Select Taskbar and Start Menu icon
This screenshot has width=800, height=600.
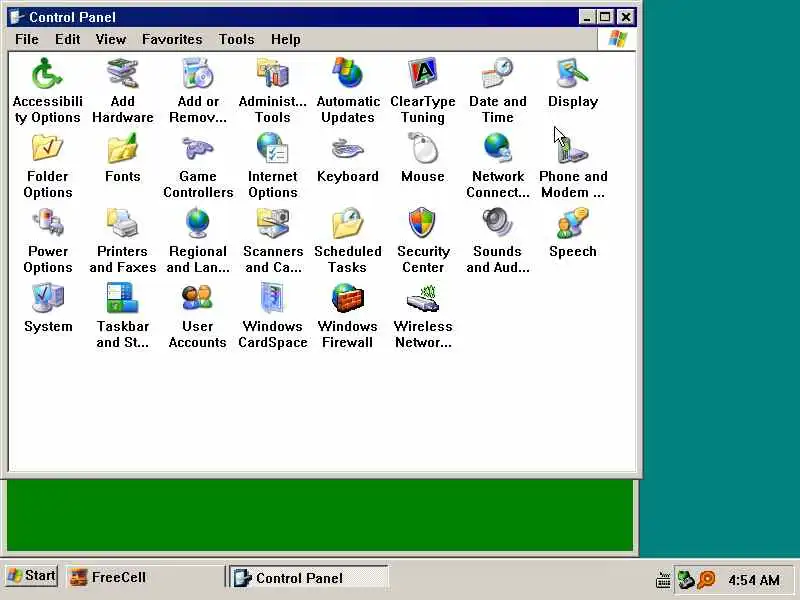coord(122,298)
